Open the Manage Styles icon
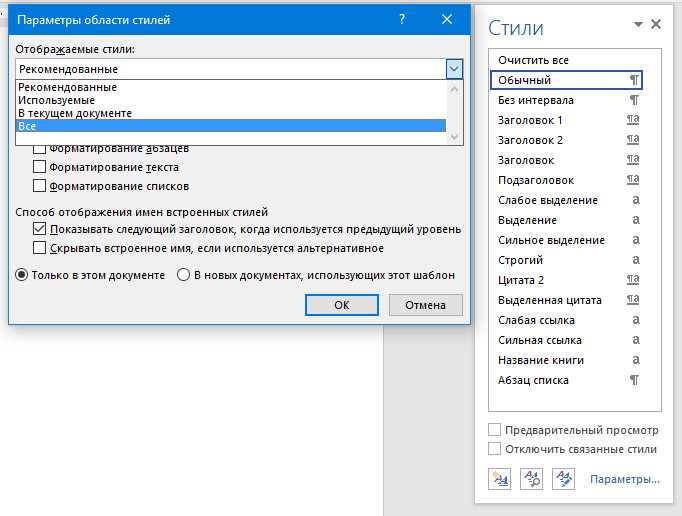682x516 pixels. [x=563, y=479]
